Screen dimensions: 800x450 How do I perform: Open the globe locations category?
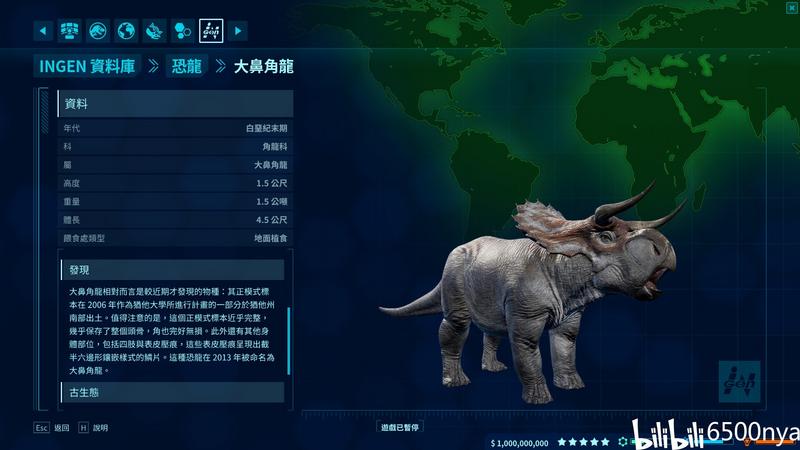pos(126,31)
